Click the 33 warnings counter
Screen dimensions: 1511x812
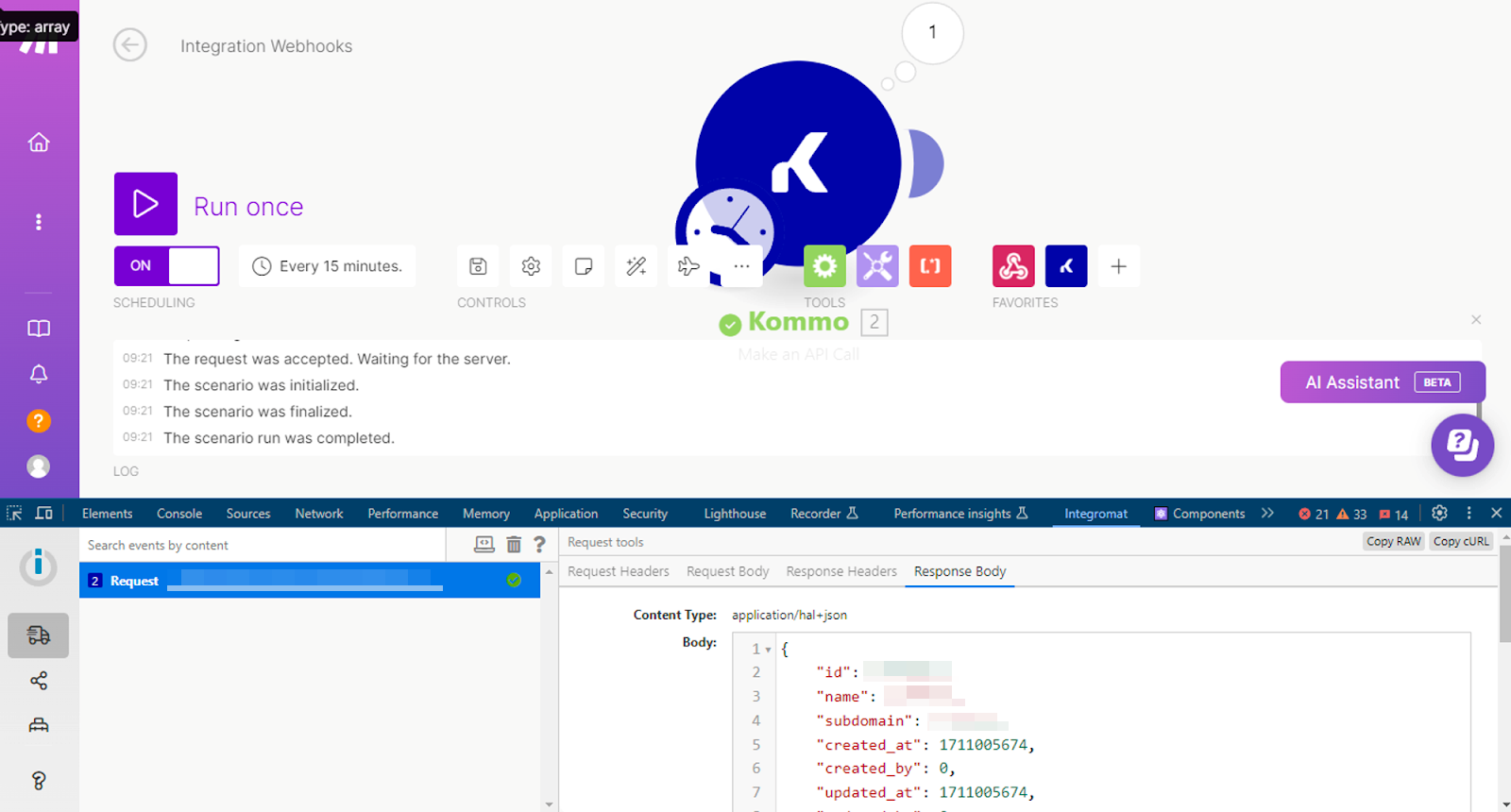1351,514
